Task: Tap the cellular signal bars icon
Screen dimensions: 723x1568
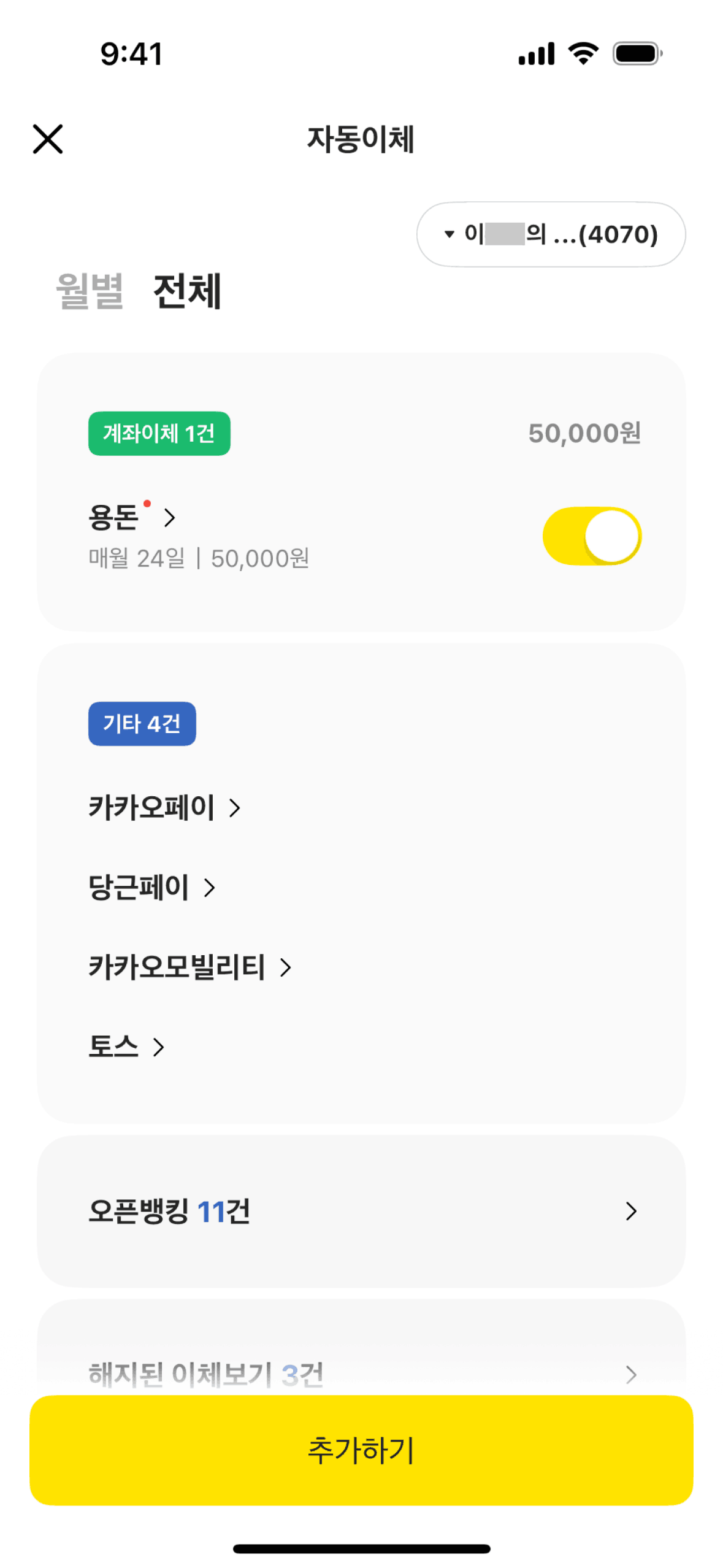Action: tap(536, 53)
